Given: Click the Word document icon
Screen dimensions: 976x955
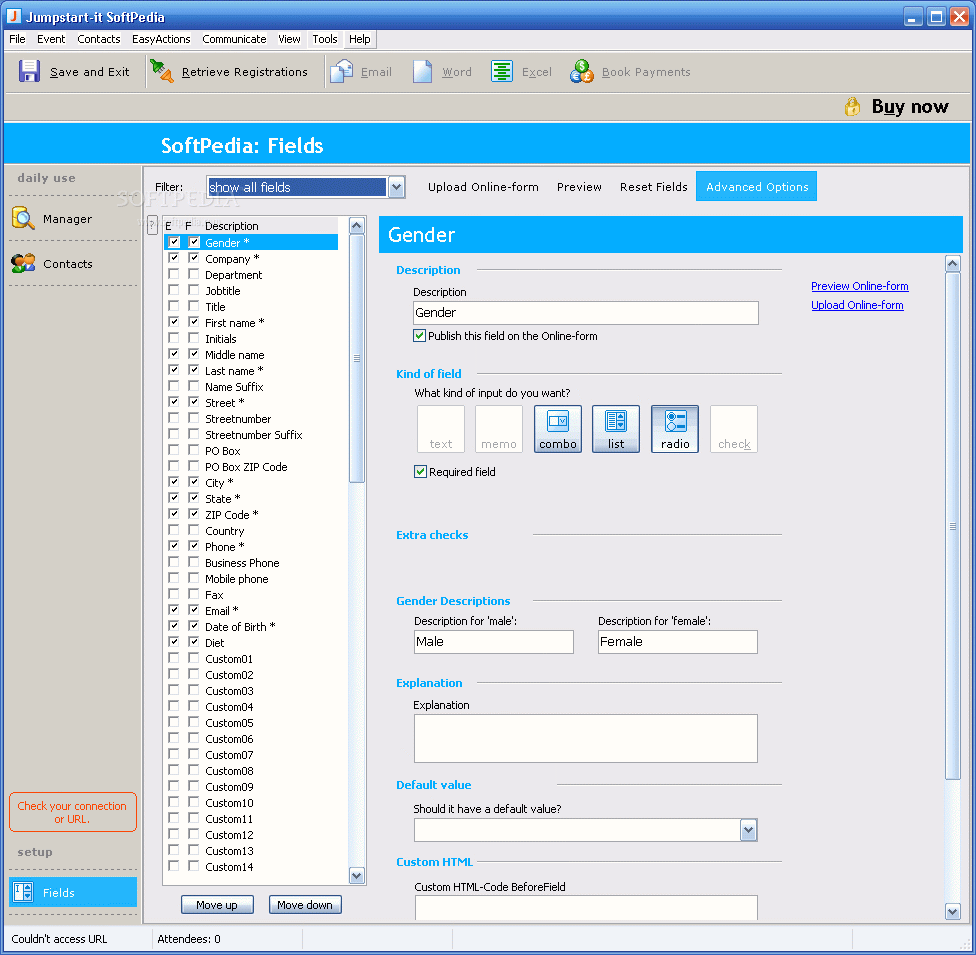Looking at the screenshot, I should coord(422,72).
